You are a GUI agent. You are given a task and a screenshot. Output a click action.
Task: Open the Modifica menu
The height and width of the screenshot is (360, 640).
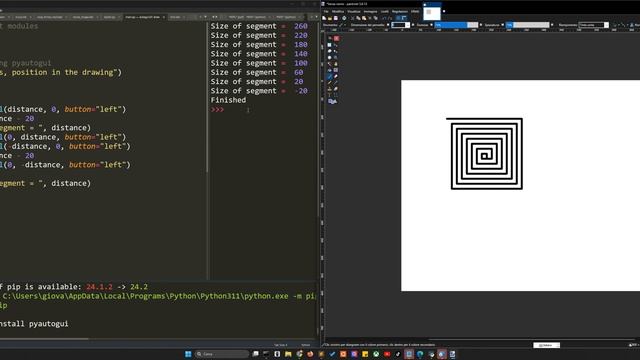(x=338, y=11)
